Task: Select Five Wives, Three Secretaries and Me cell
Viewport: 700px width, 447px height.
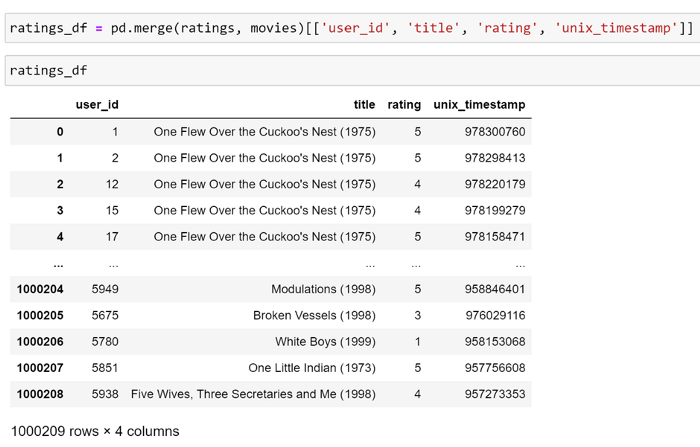Action: tap(253, 395)
